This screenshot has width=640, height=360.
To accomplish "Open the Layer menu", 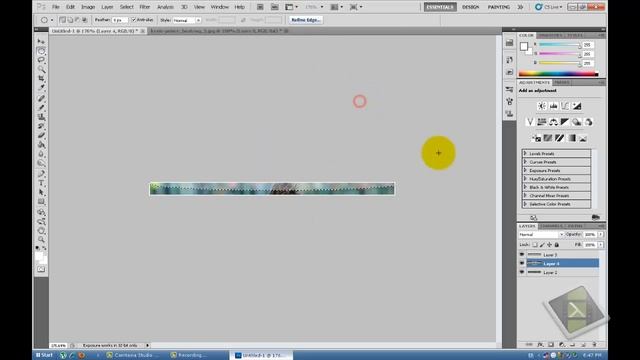I will click(x=107, y=7).
